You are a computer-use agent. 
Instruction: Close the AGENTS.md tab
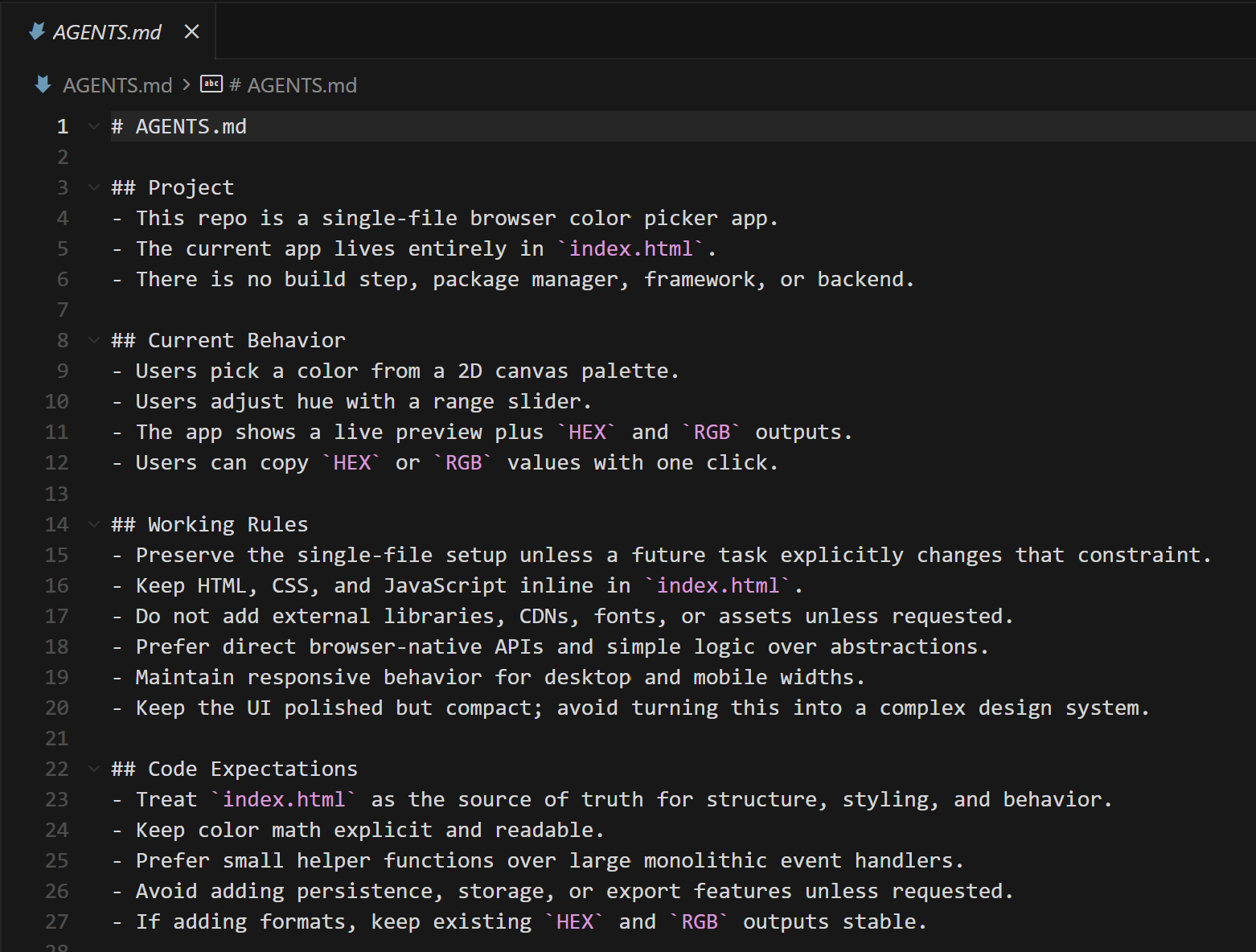(x=191, y=31)
